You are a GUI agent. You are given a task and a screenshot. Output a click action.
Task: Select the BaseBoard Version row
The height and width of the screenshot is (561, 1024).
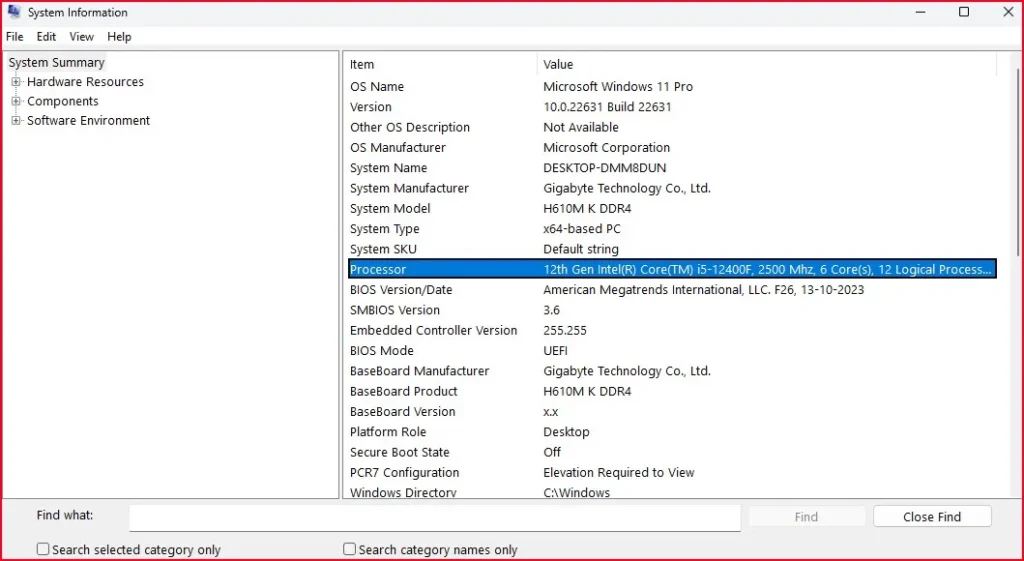pos(673,412)
